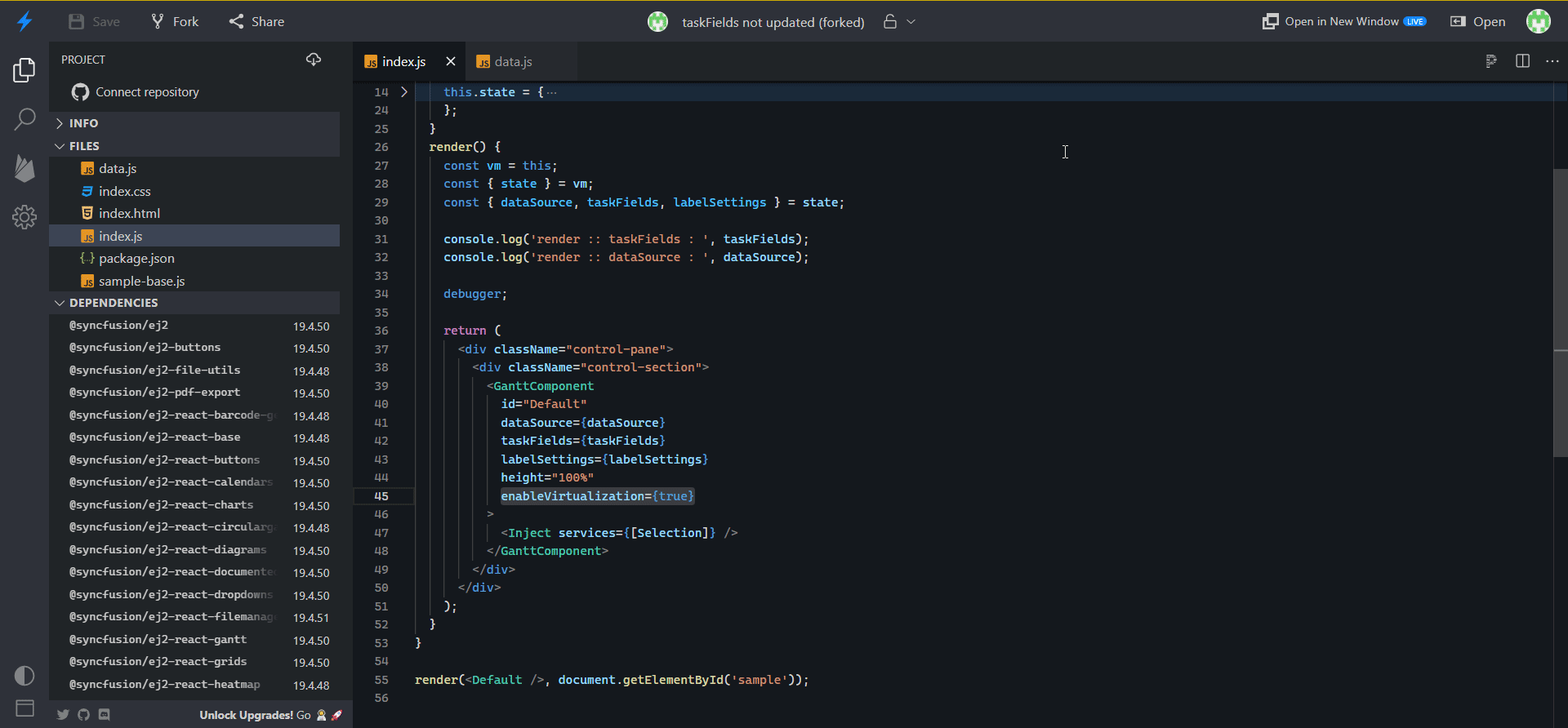Expand folded code at line 14

point(403,92)
